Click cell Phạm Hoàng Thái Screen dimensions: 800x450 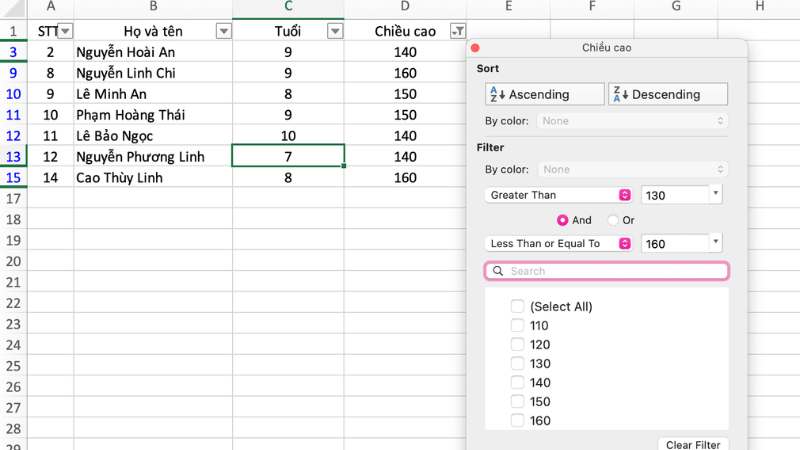[153, 115]
